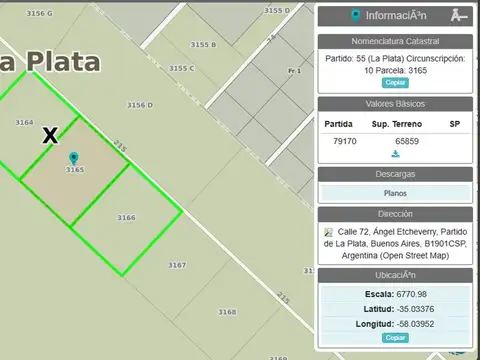
Task: Copy the Nomenclatura Catastral text
Action: point(395,83)
